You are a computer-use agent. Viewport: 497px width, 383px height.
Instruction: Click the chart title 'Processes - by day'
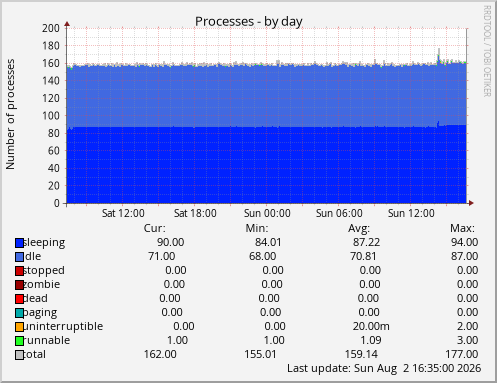tap(249, 22)
